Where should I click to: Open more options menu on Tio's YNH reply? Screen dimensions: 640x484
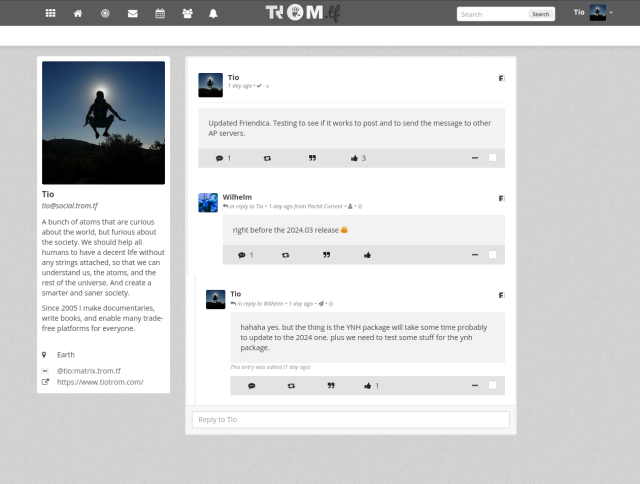coord(475,385)
